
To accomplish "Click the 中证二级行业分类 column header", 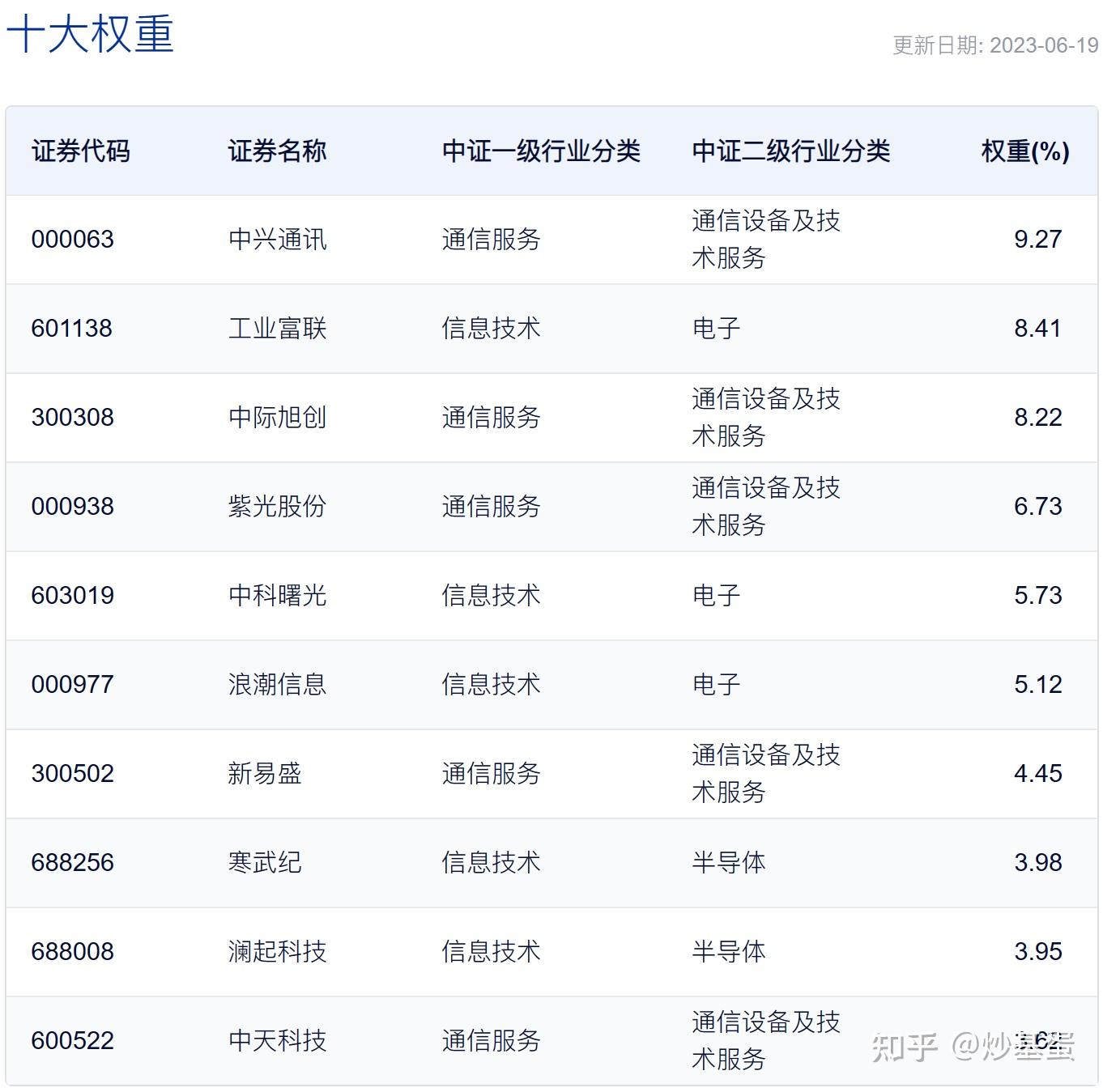I will 791,151.
